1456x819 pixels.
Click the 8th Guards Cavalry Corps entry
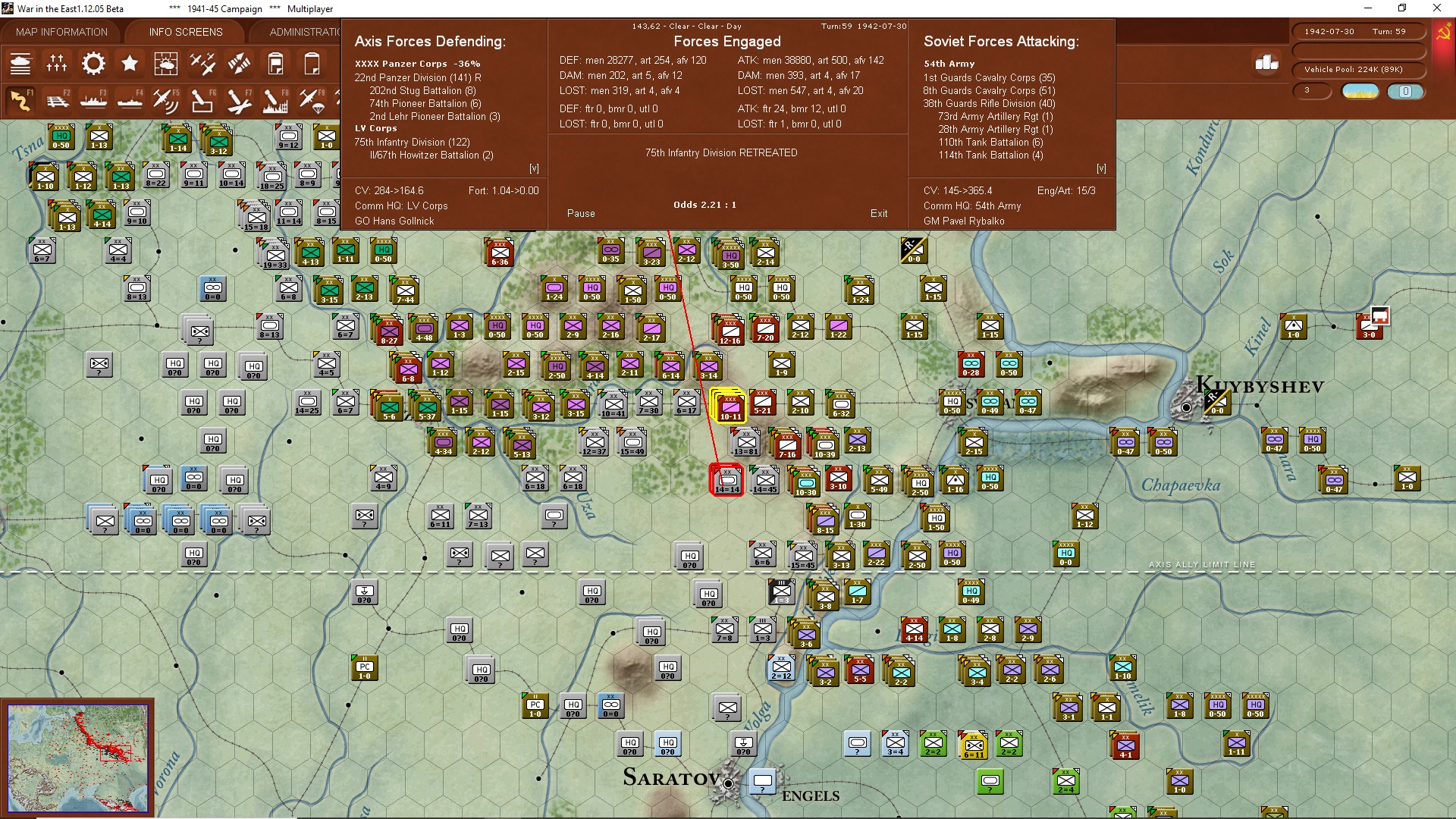point(989,90)
